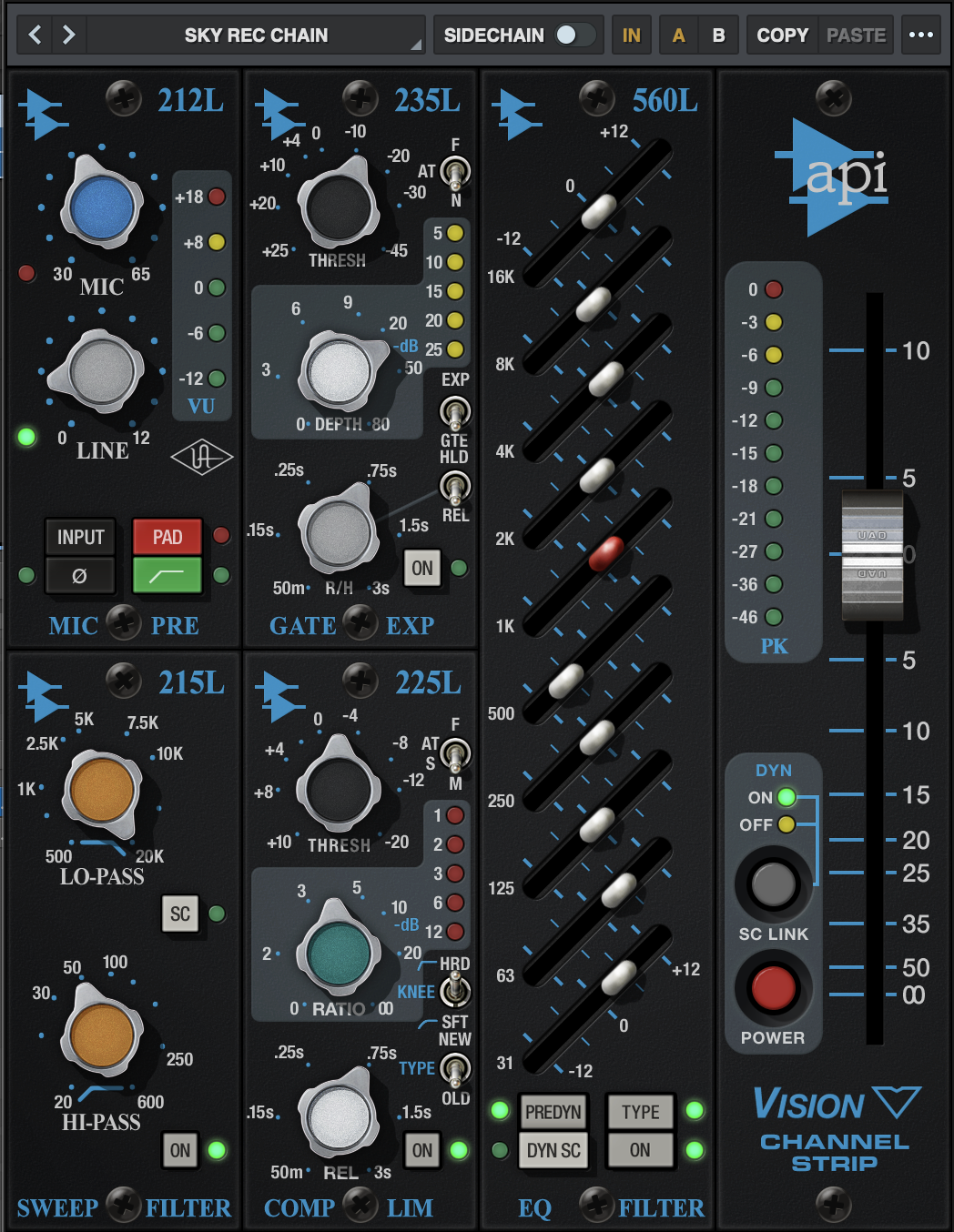Click the 560L module API logo

(517, 114)
